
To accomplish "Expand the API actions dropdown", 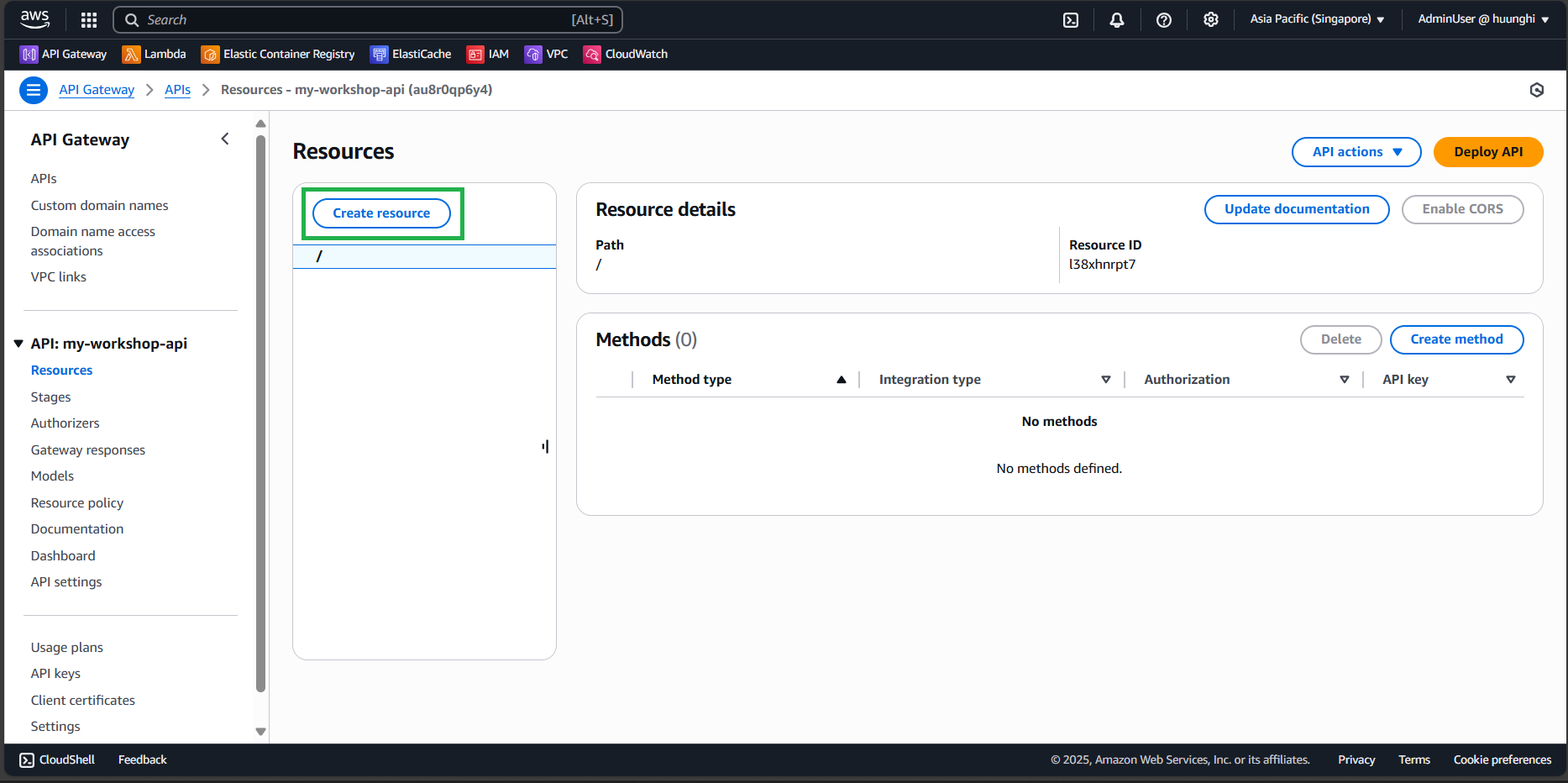I will click(x=1356, y=152).
